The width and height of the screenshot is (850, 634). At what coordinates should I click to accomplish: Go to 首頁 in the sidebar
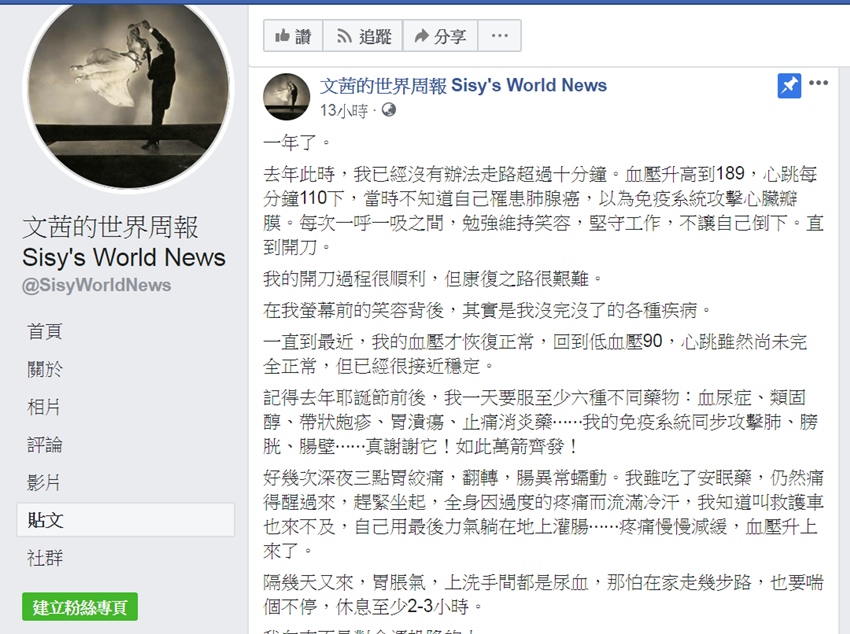(x=45, y=331)
